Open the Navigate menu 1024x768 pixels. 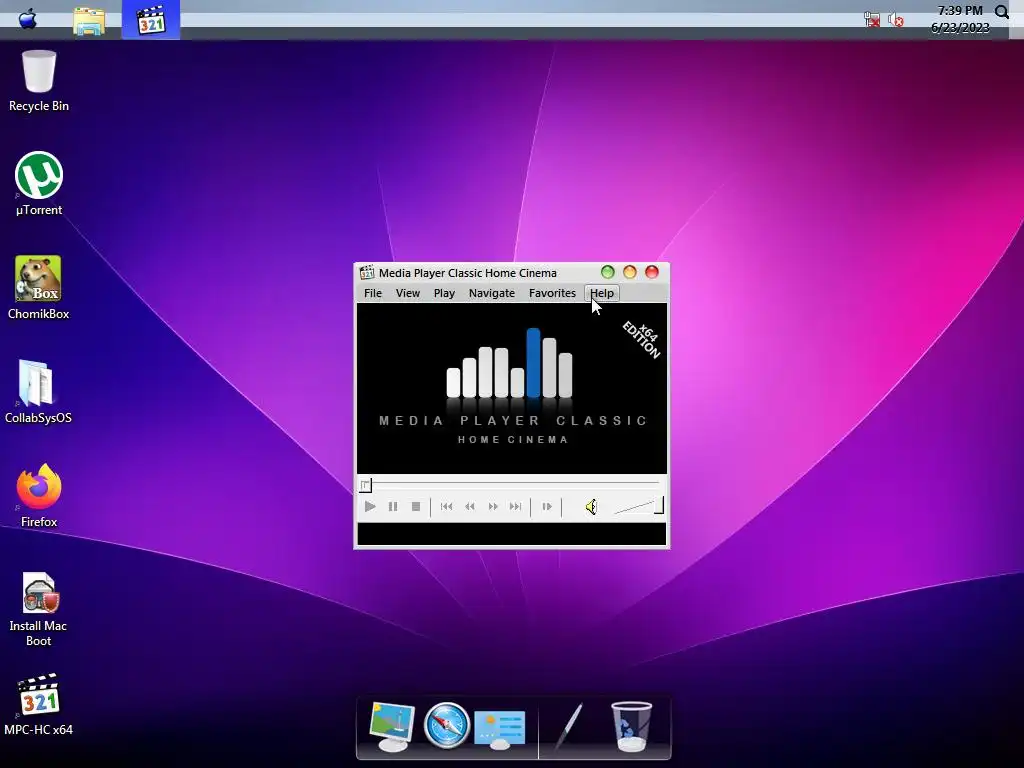492,293
